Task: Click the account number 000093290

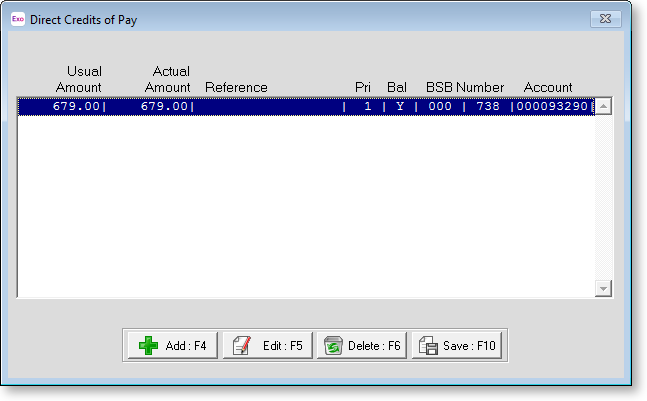Action: [554, 106]
